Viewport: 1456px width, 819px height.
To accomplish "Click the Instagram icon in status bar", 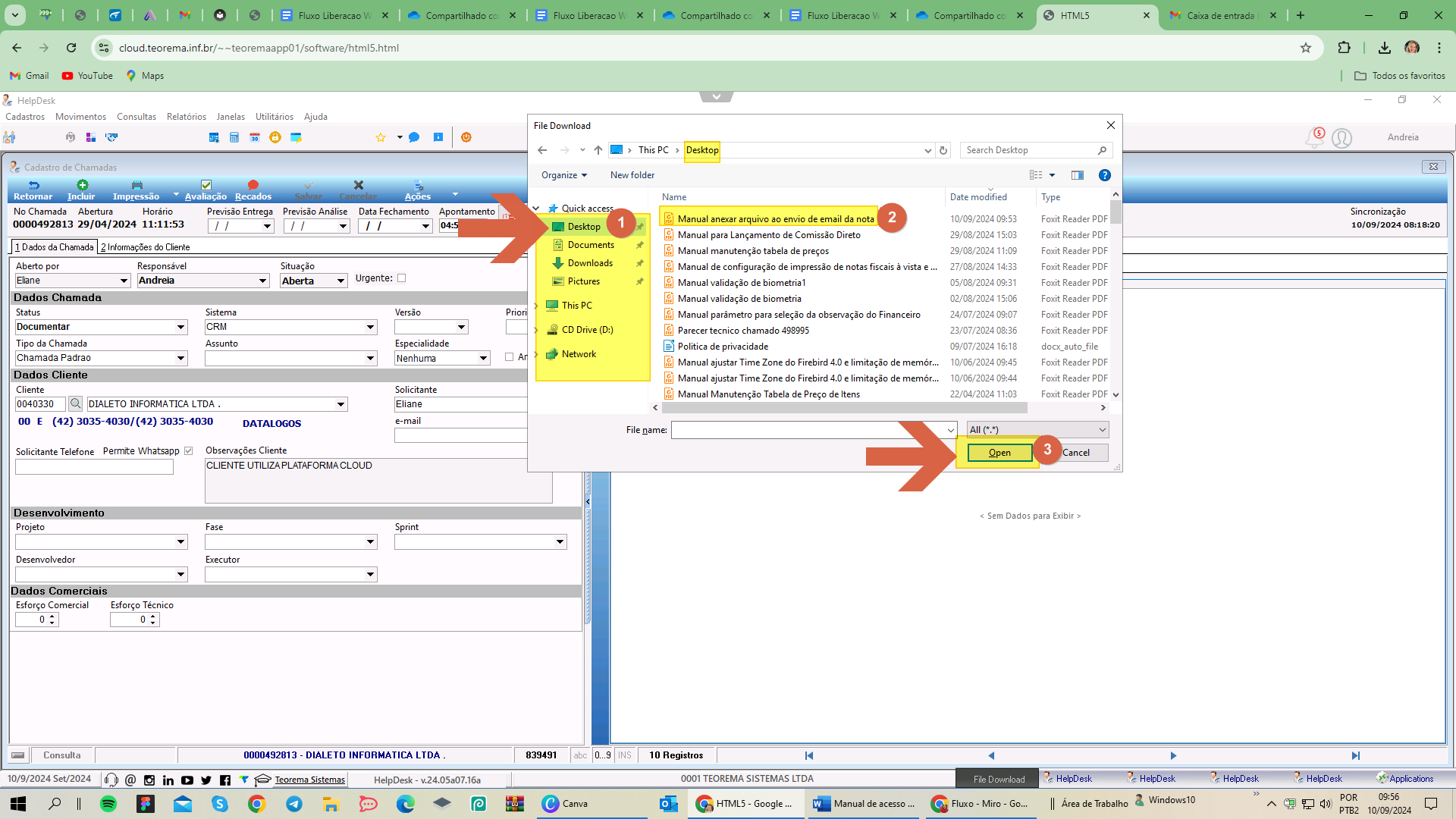I will pos(149,780).
